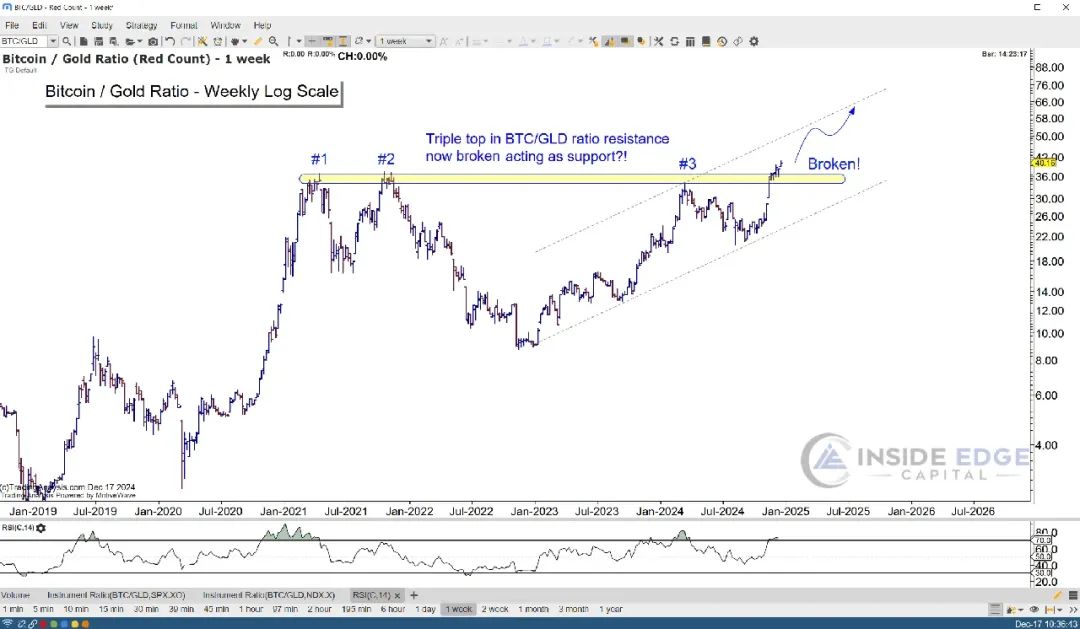The width and height of the screenshot is (1080, 629).
Task: Select the Instrument Ratio(BTC/GLD,SPX.XO) tab
Action: coord(116,595)
